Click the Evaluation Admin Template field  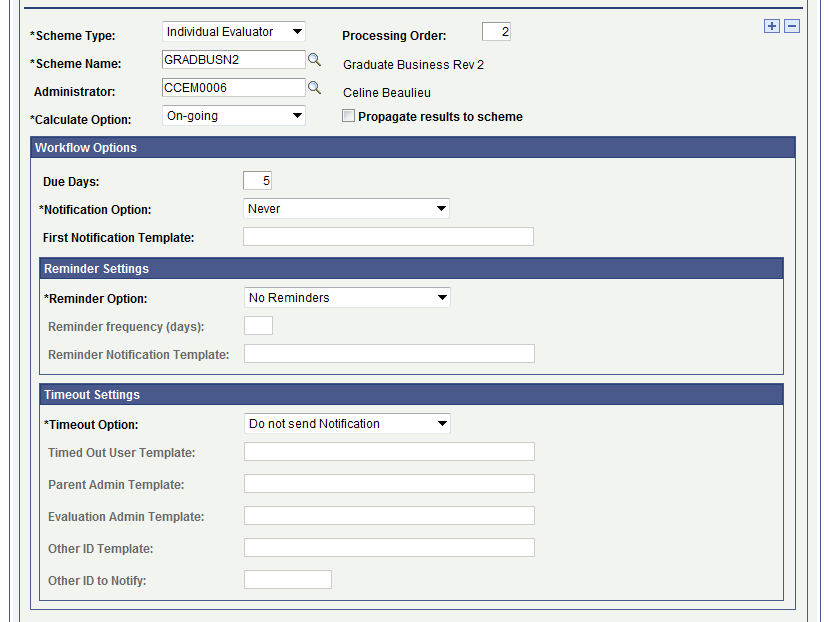(389, 515)
